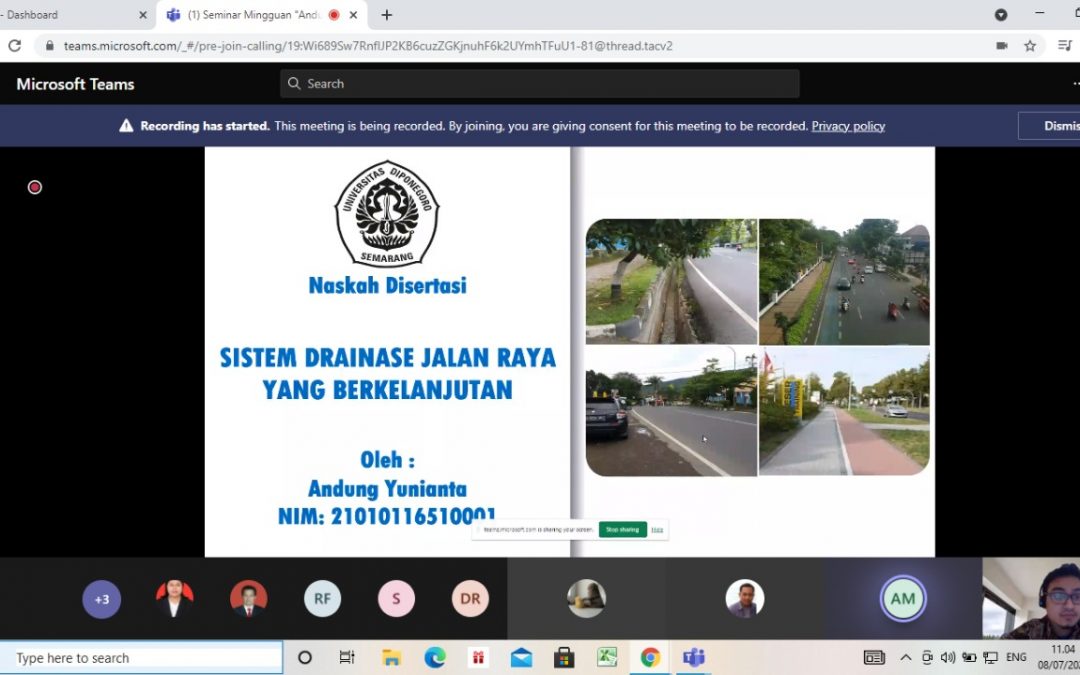Click the +3 more participants avatar
Viewport: 1080px width, 675px height.
point(101,599)
